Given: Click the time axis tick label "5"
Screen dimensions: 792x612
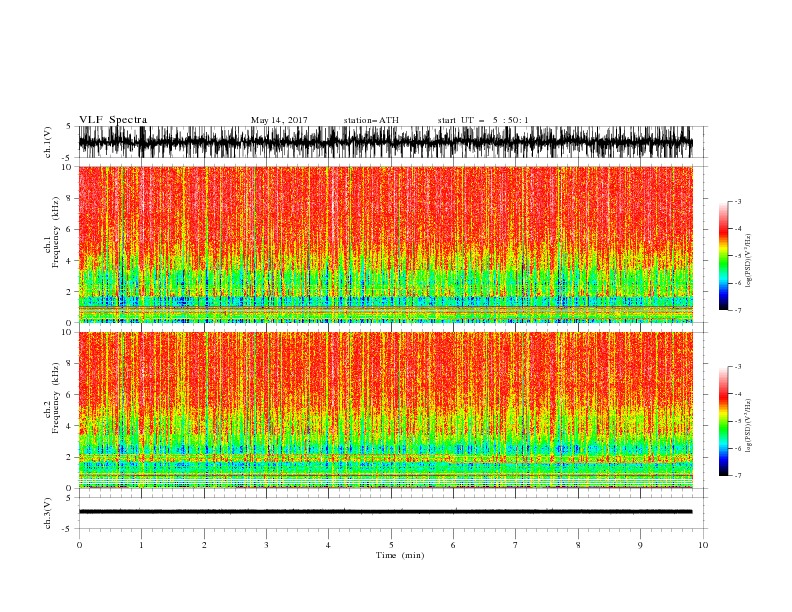Looking at the screenshot, I should [x=391, y=545].
